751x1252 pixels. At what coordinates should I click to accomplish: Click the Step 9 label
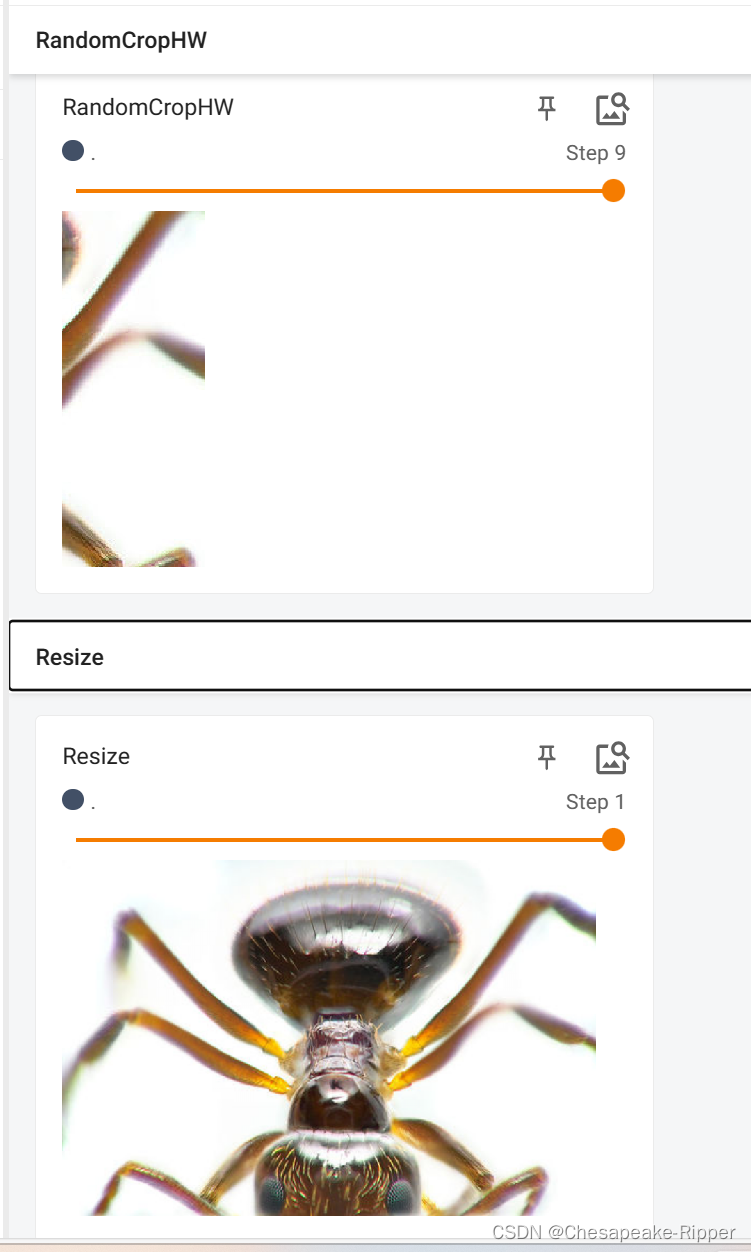click(596, 153)
